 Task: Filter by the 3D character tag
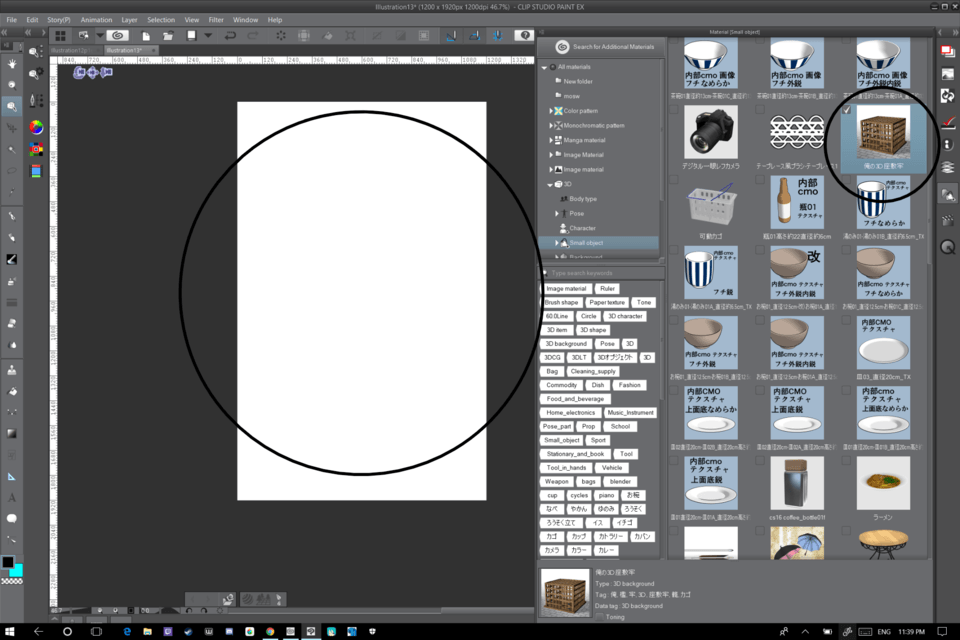(x=625, y=316)
